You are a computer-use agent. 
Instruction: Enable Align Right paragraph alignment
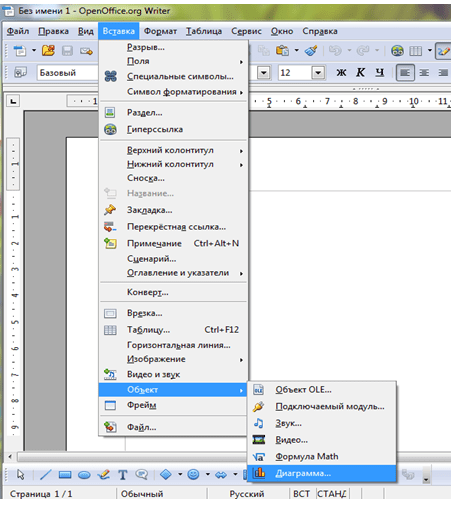[443, 72]
